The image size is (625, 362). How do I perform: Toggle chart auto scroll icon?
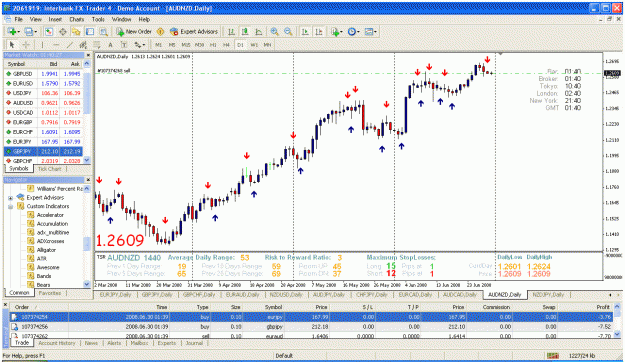point(305,31)
